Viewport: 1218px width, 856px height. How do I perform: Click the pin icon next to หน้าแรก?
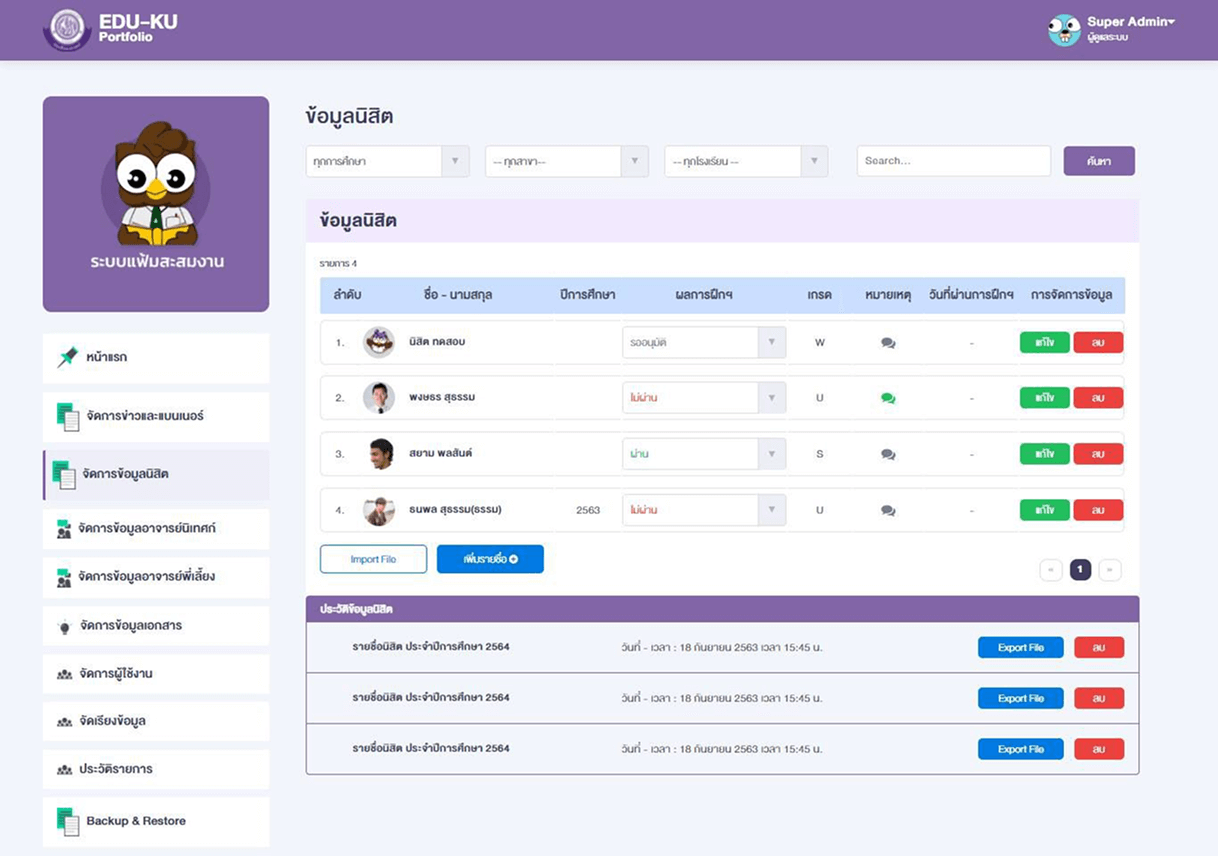[x=67, y=357]
